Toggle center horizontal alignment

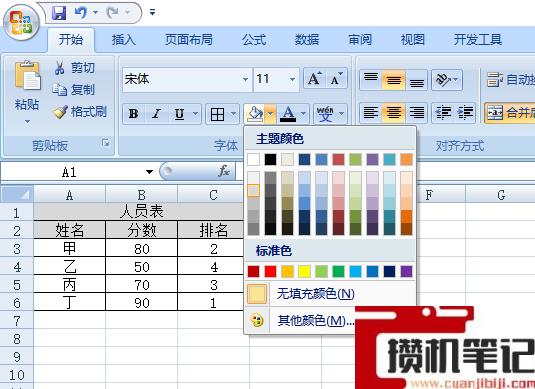point(393,113)
